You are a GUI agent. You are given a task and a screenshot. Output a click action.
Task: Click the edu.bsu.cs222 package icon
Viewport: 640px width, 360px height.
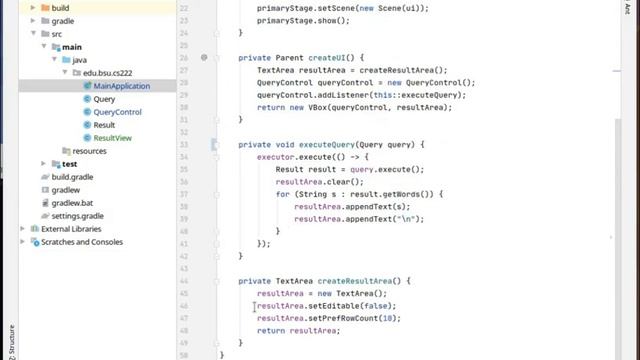click(77, 73)
